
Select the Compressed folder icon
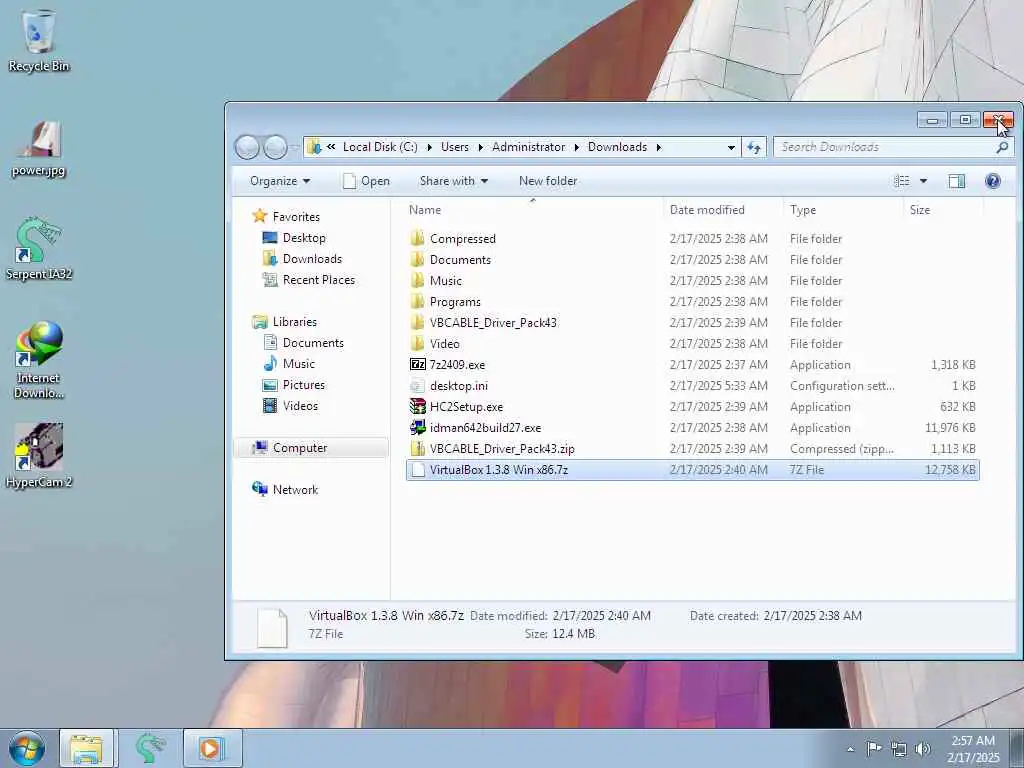(x=418, y=238)
